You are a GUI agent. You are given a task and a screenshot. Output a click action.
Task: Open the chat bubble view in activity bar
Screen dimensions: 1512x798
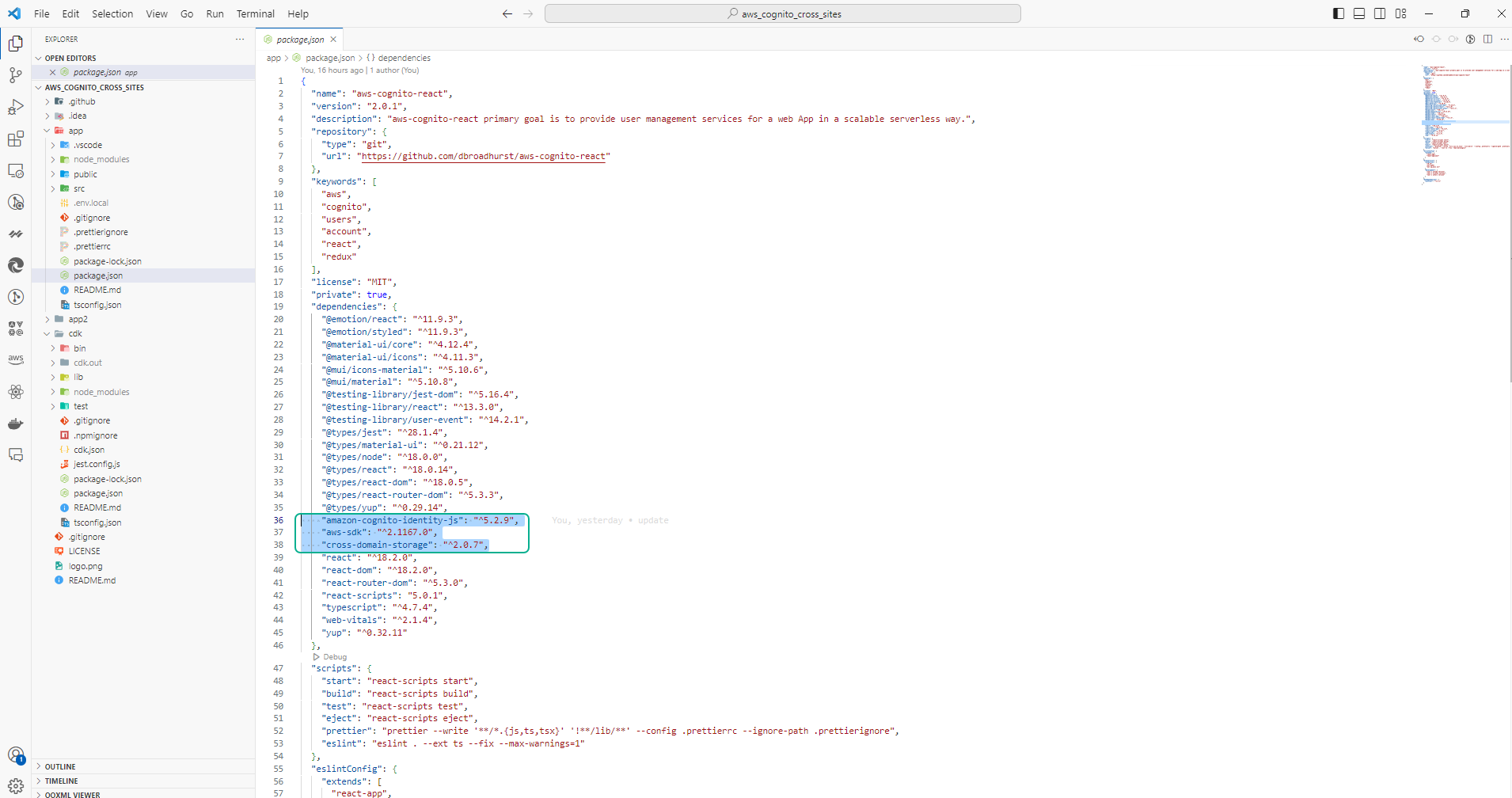(x=16, y=454)
